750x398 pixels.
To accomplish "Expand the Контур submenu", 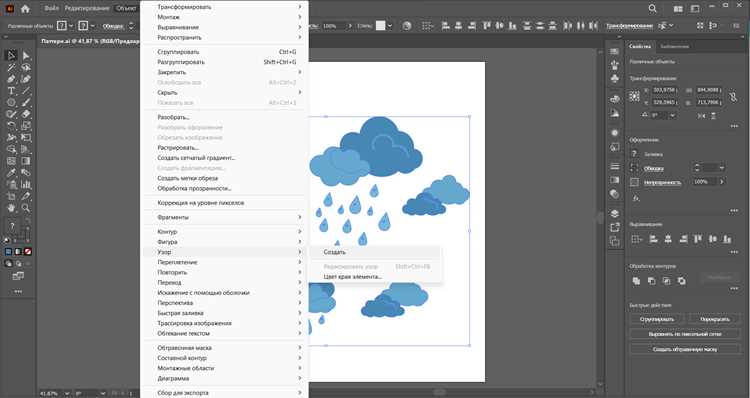I will (225, 232).
